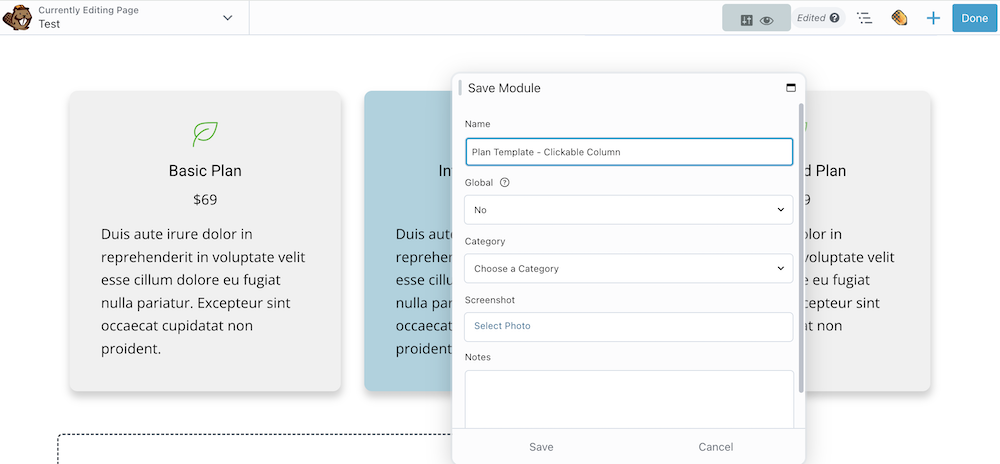This screenshot has width=1000, height=464.
Task: Toggle the preview eye icon
Action: coord(767,20)
